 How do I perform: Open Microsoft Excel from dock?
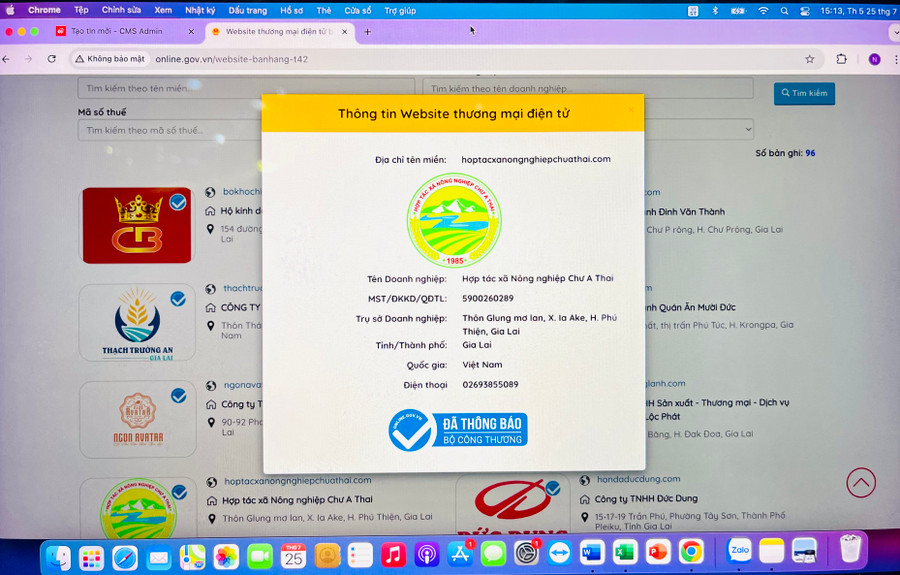pyautogui.click(x=625, y=553)
